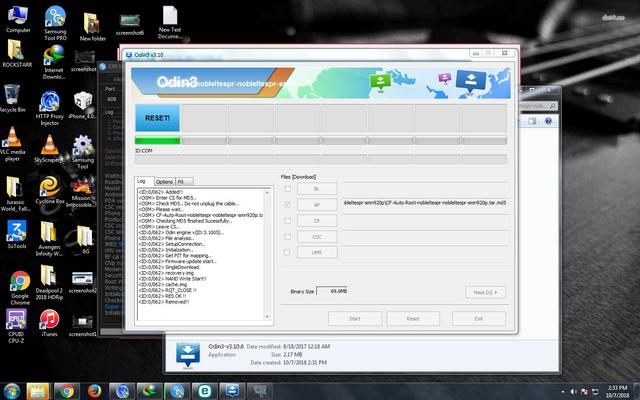The width and height of the screenshot is (640, 400).
Task: Click the Start button in Odin3
Action: [355, 318]
